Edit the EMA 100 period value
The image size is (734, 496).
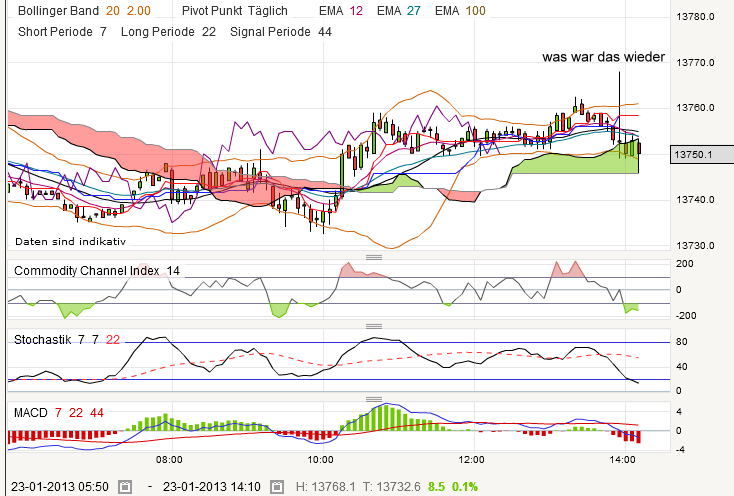(476, 11)
